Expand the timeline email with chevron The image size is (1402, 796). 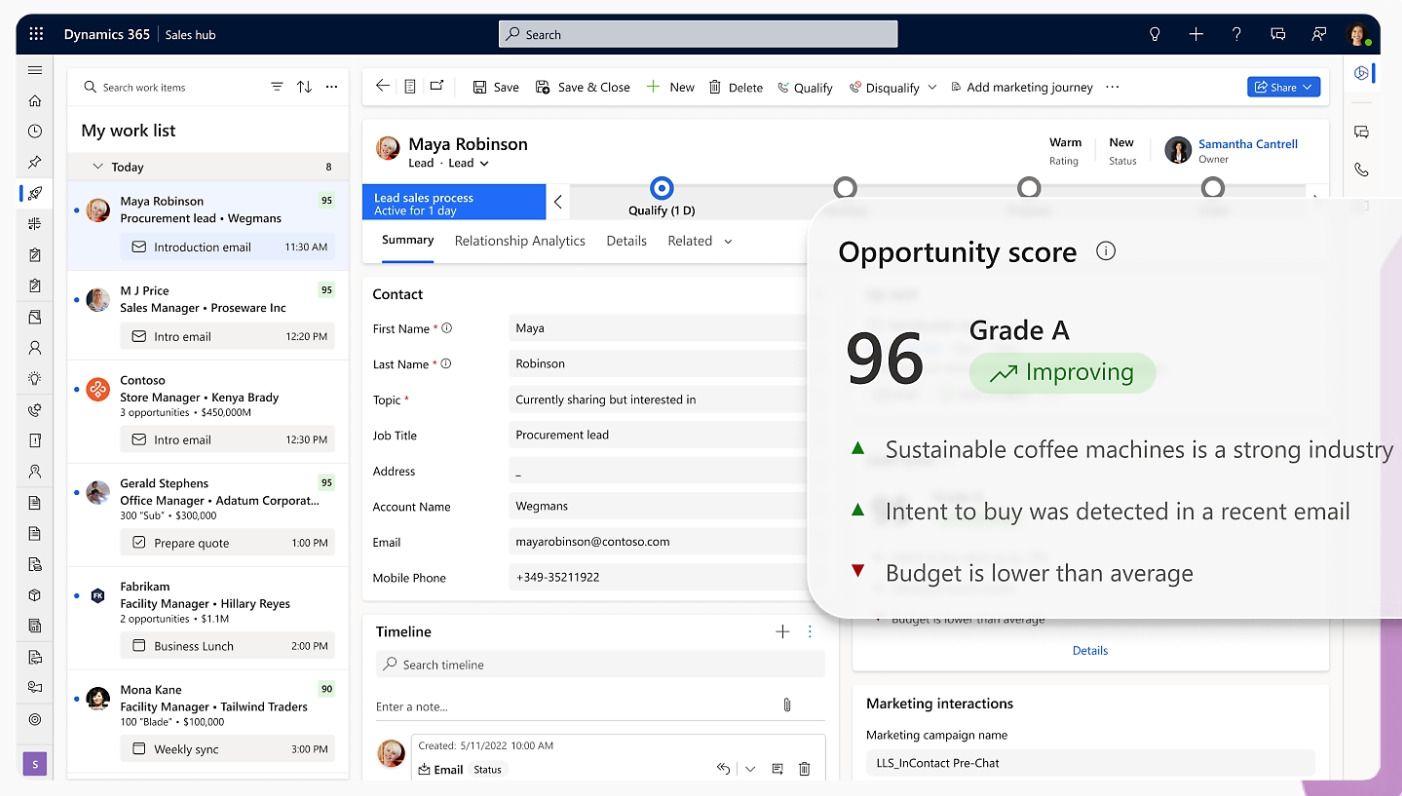751,769
